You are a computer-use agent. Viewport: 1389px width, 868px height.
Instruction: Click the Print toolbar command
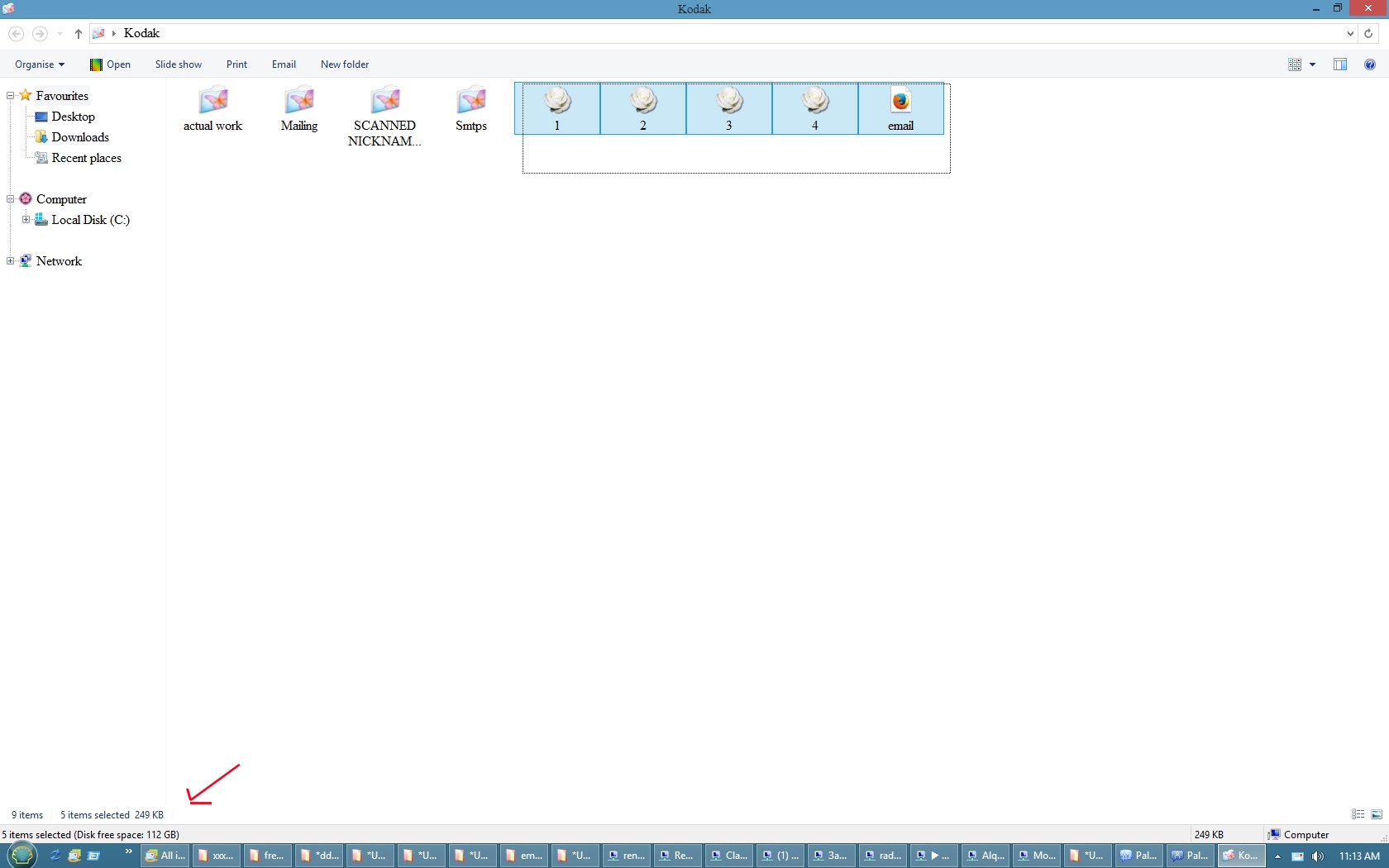pyautogui.click(x=236, y=64)
